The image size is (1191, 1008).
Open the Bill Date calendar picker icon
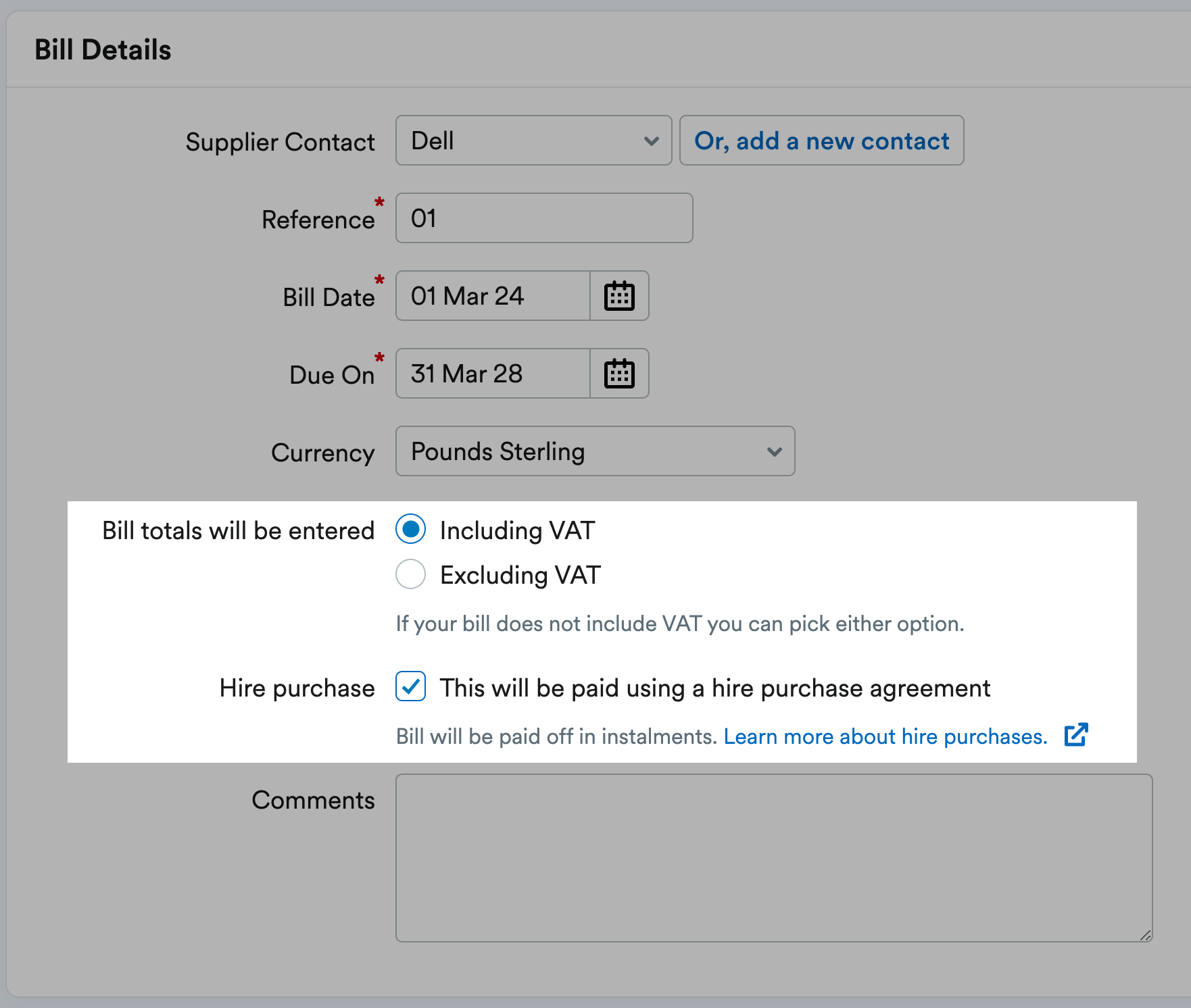tap(619, 296)
